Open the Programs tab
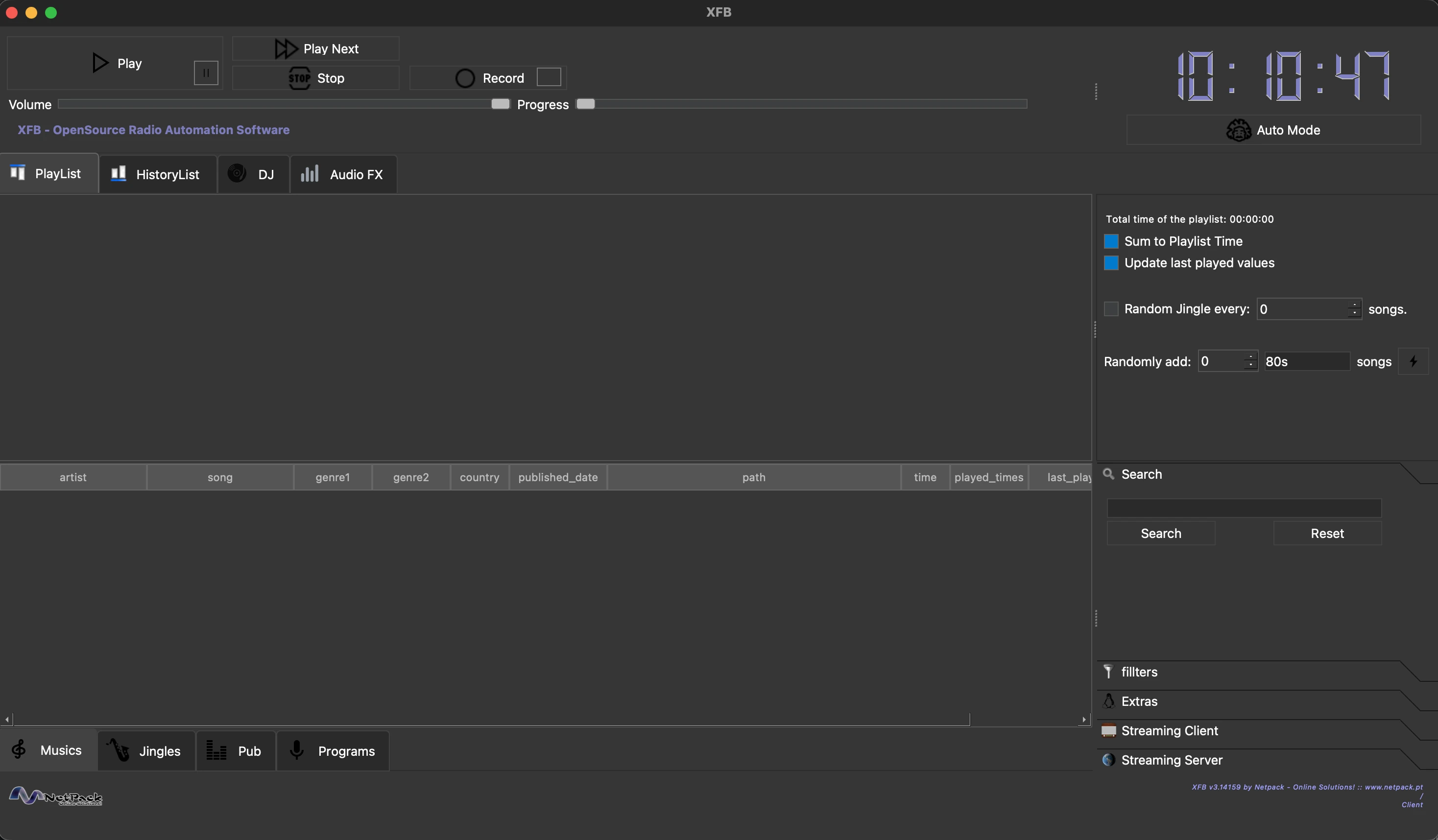1438x840 pixels. pos(333,751)
